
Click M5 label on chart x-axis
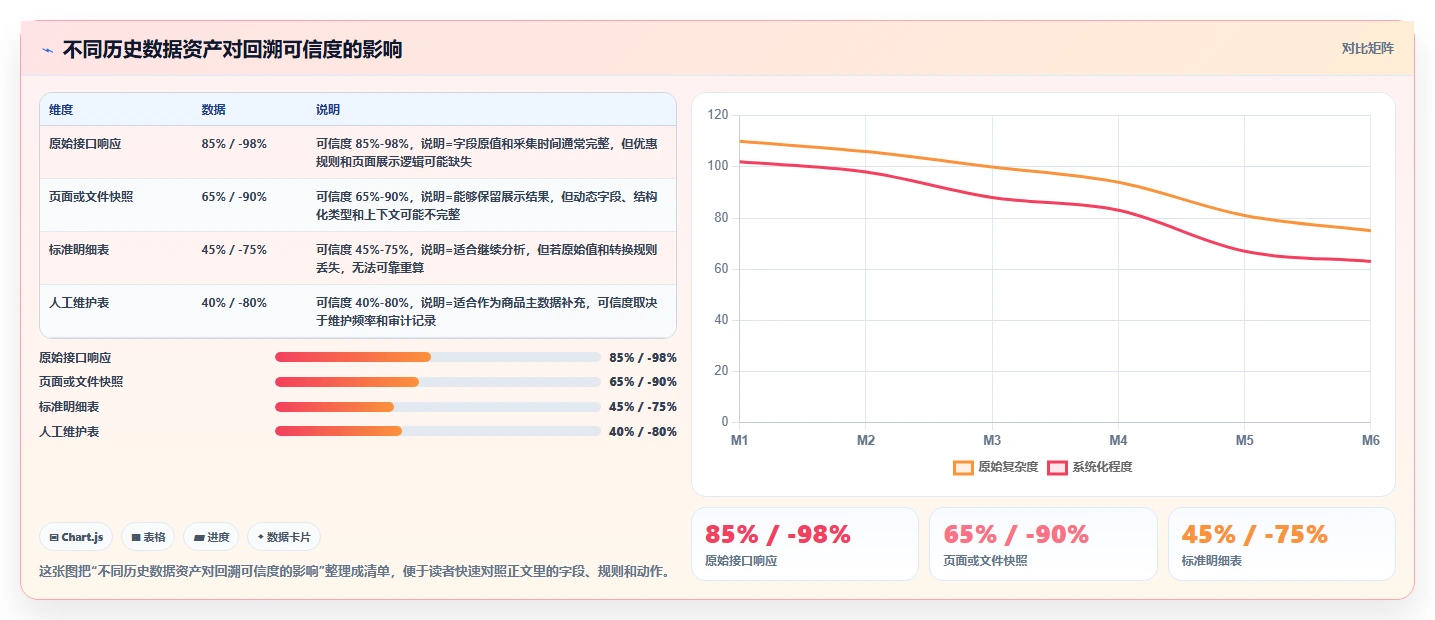coord(1244,441)
